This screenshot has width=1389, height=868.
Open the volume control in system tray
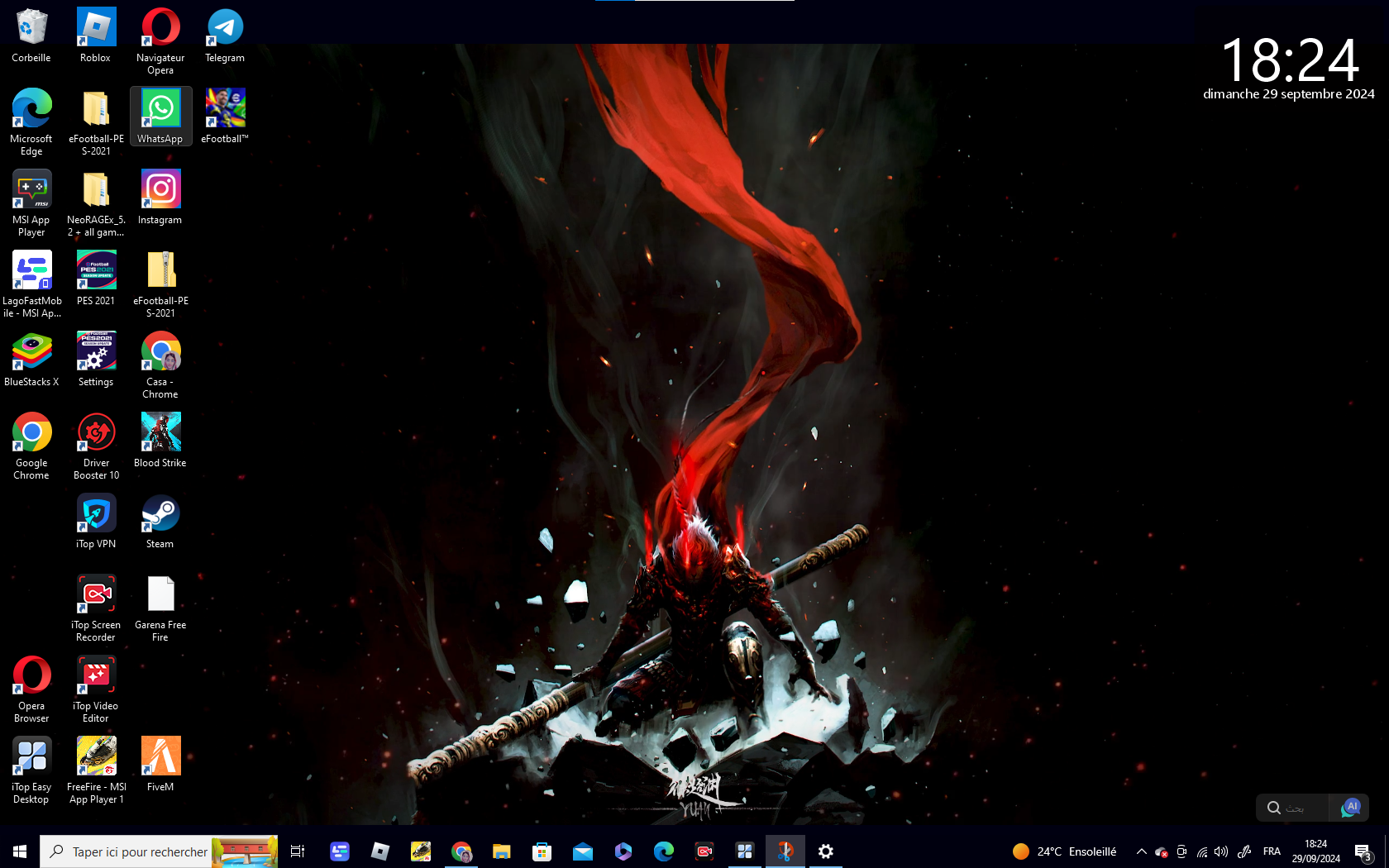pyautogui.click(x=1221, y=851)
